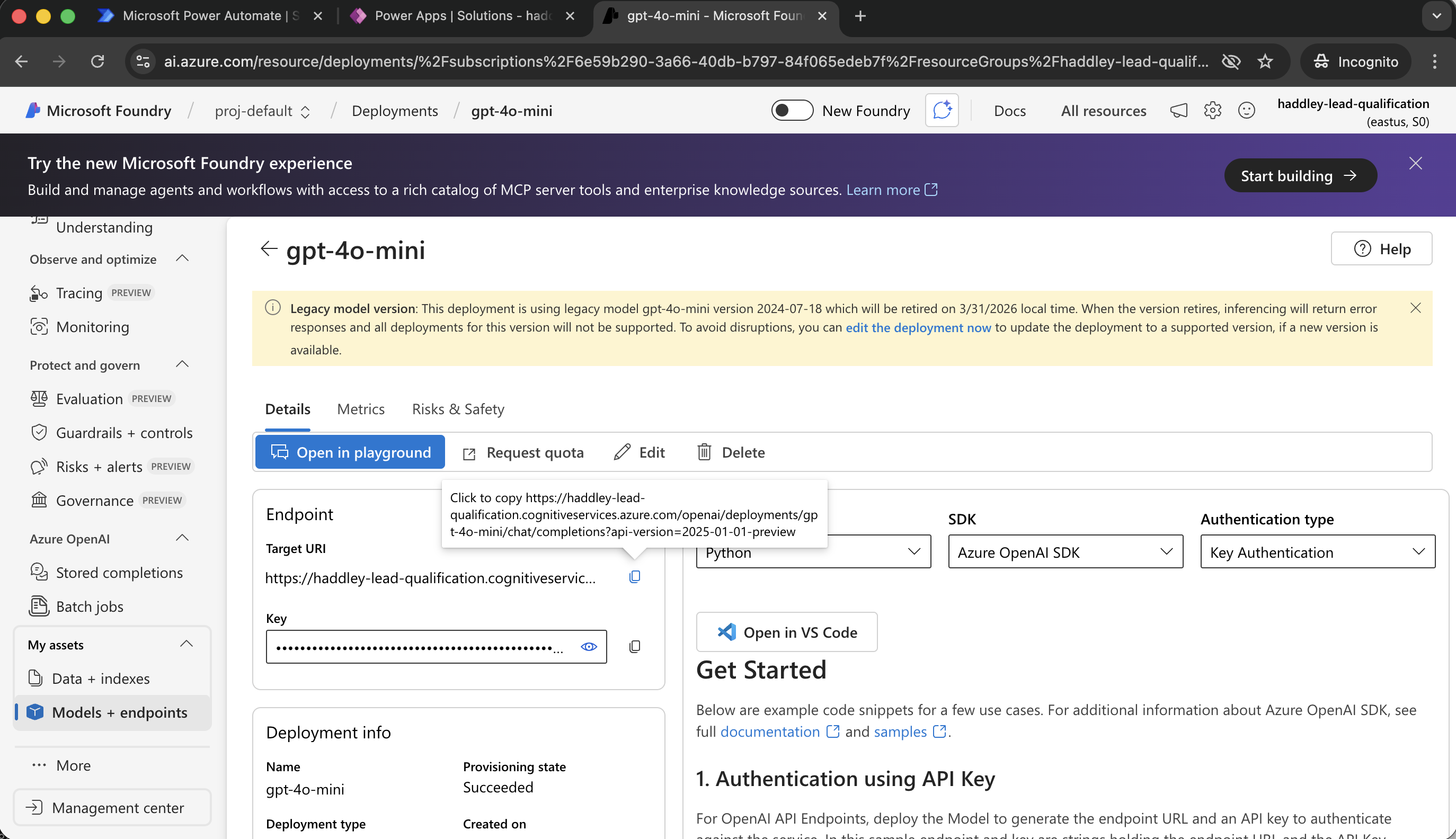Switch to the Metrics tab

coord(361,409)
